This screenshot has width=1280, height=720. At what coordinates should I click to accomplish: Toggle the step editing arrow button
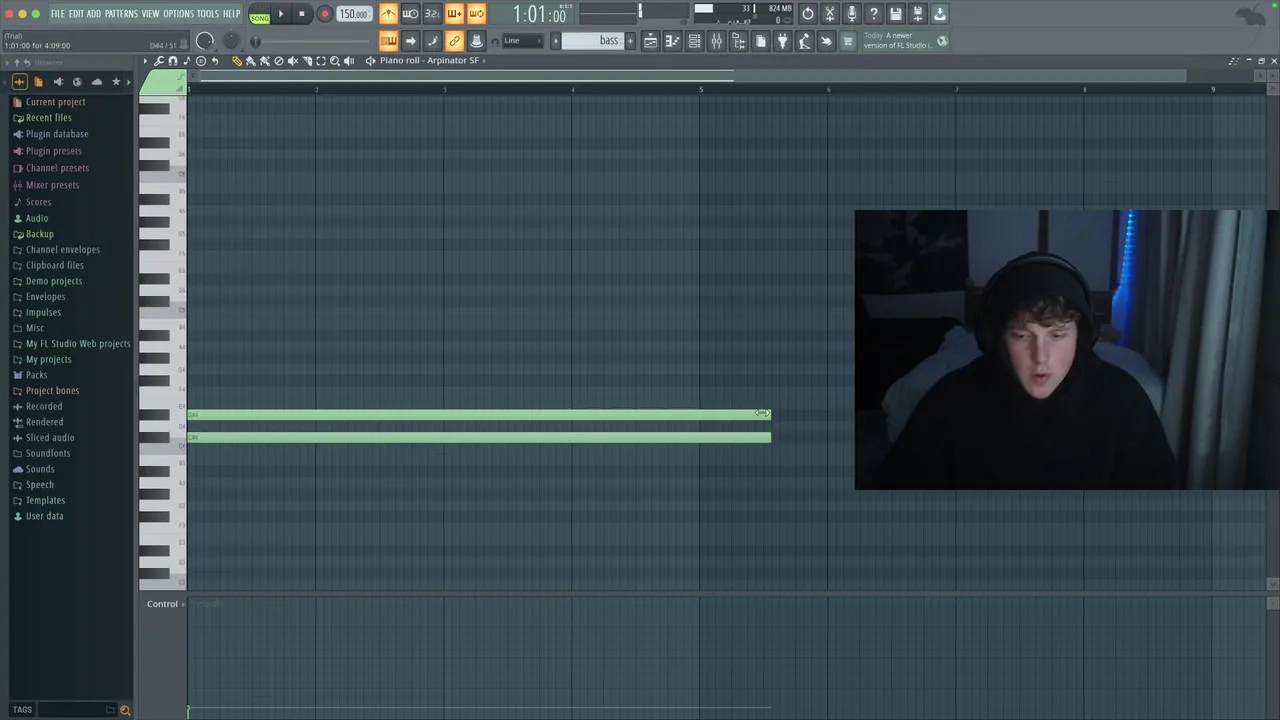click(410, 41)
